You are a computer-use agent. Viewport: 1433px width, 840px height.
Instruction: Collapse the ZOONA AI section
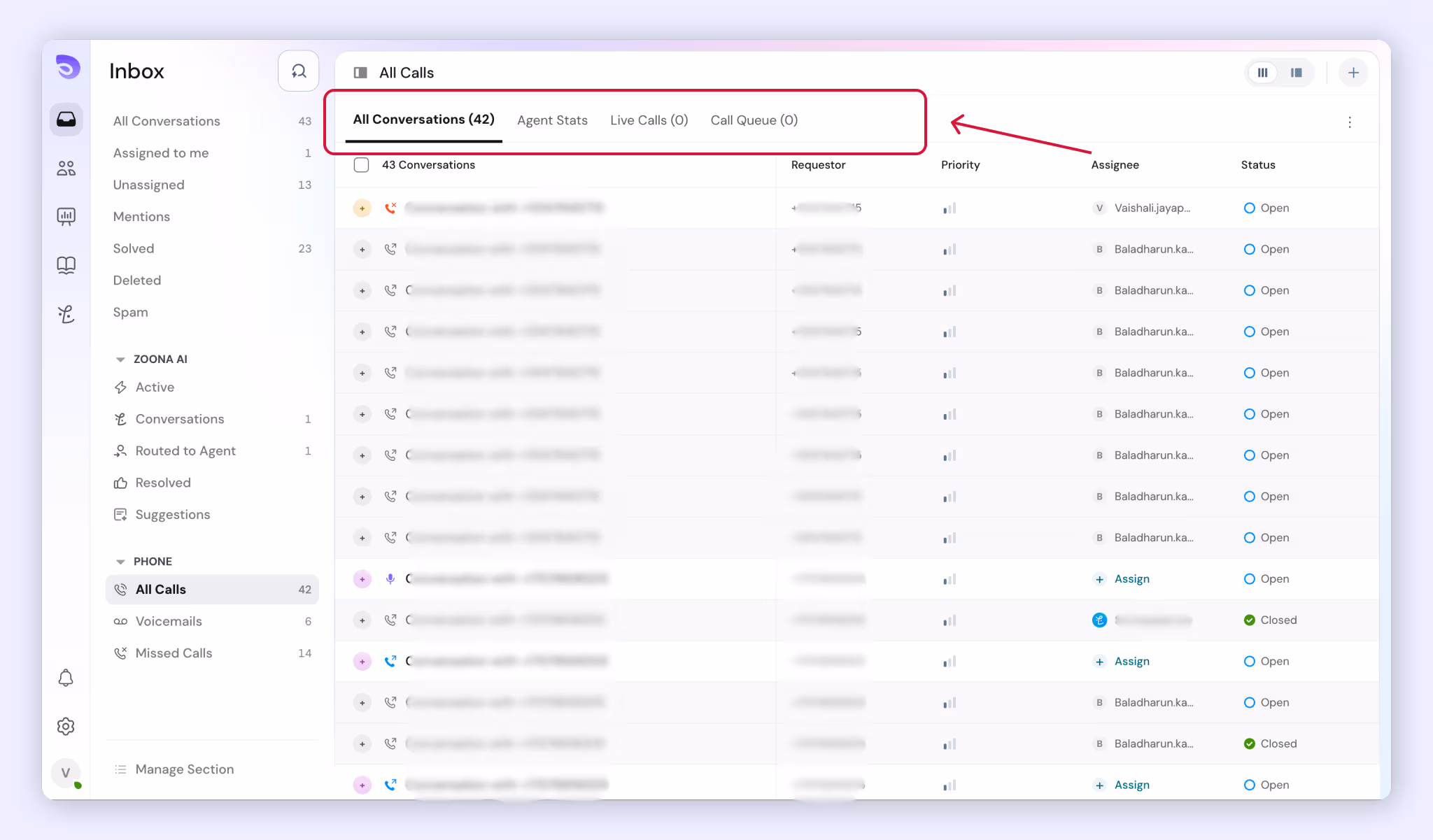click(x=120, y=359)
